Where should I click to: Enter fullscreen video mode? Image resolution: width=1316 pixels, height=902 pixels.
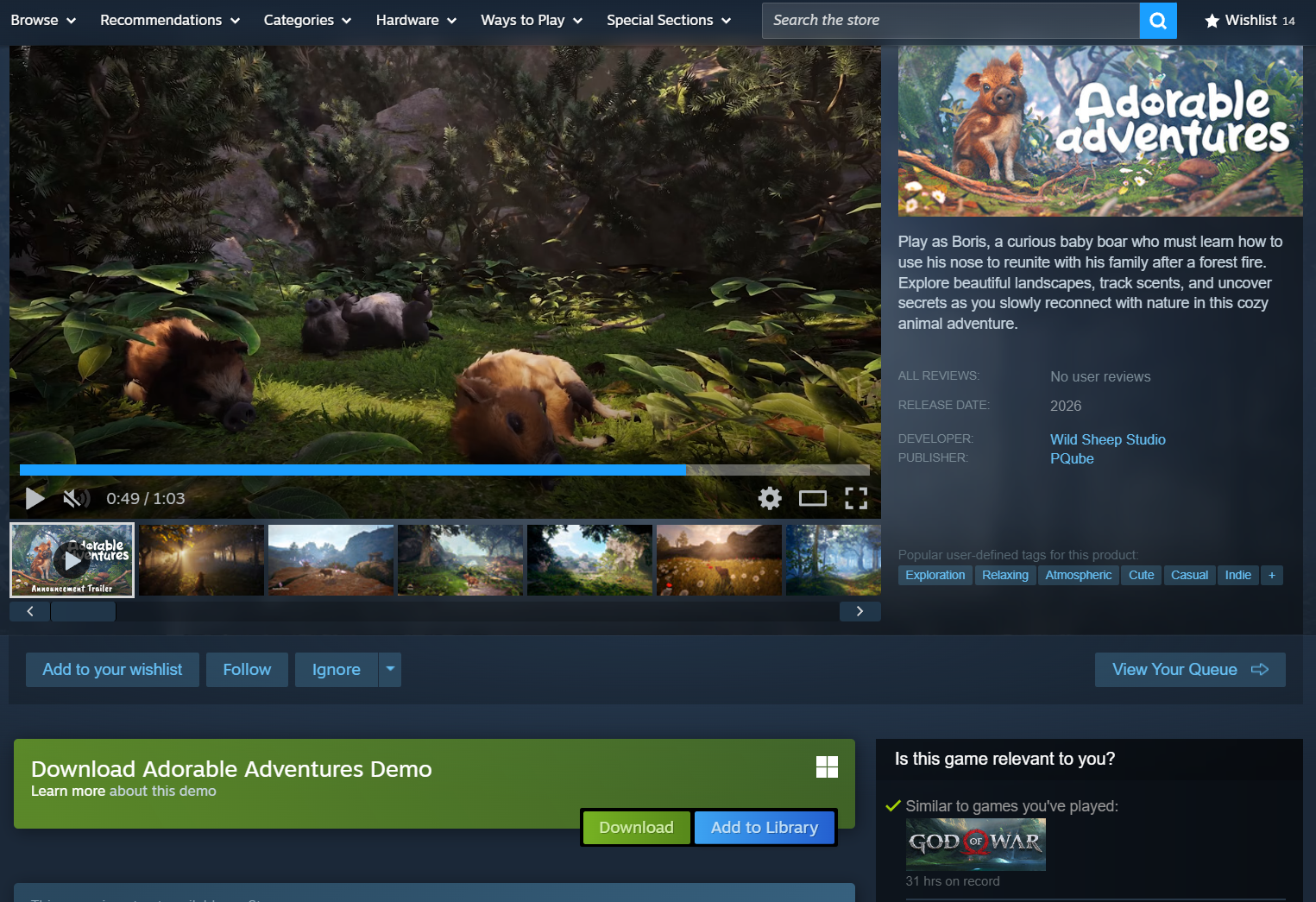[855, 498]
